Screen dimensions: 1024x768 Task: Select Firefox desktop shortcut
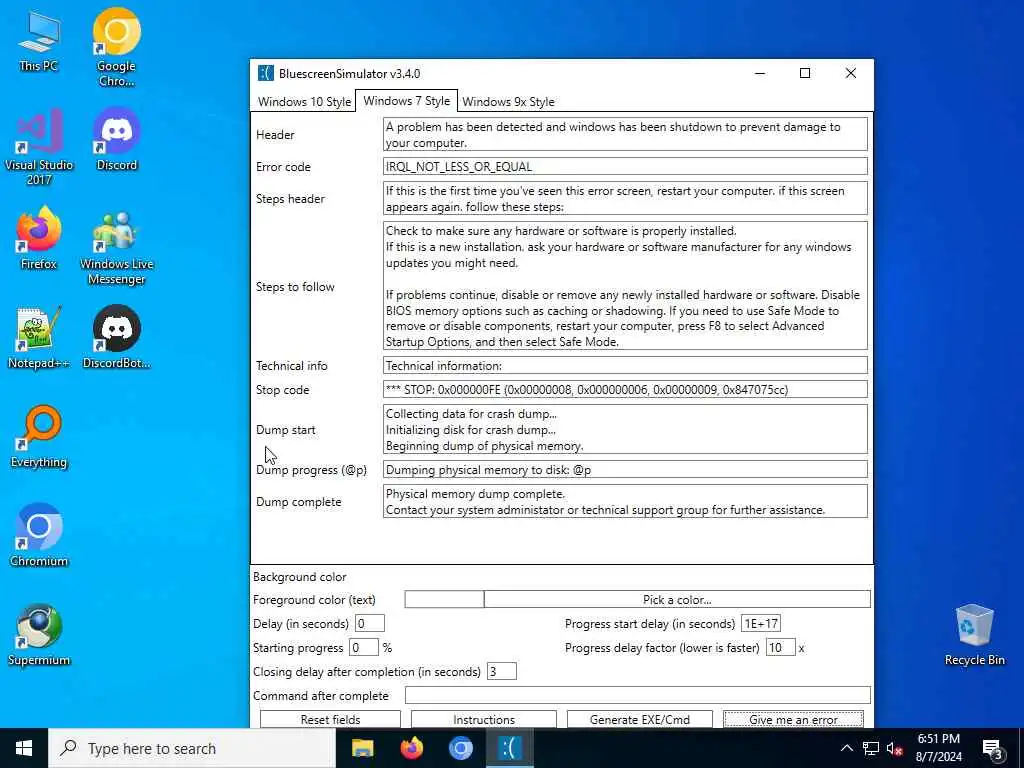pos(39,239)
